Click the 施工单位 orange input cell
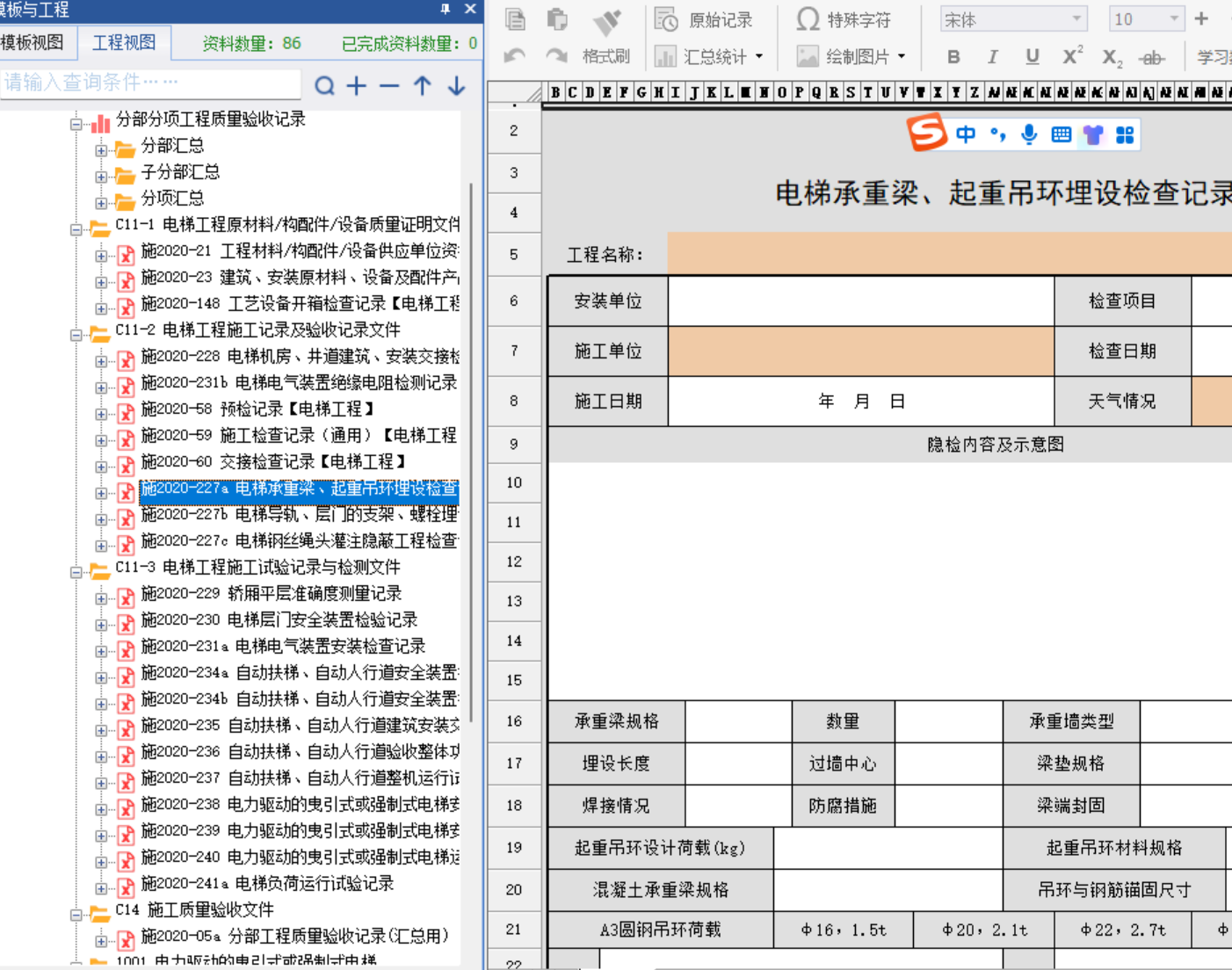The image size is (1232, 970). click(861, 351)
